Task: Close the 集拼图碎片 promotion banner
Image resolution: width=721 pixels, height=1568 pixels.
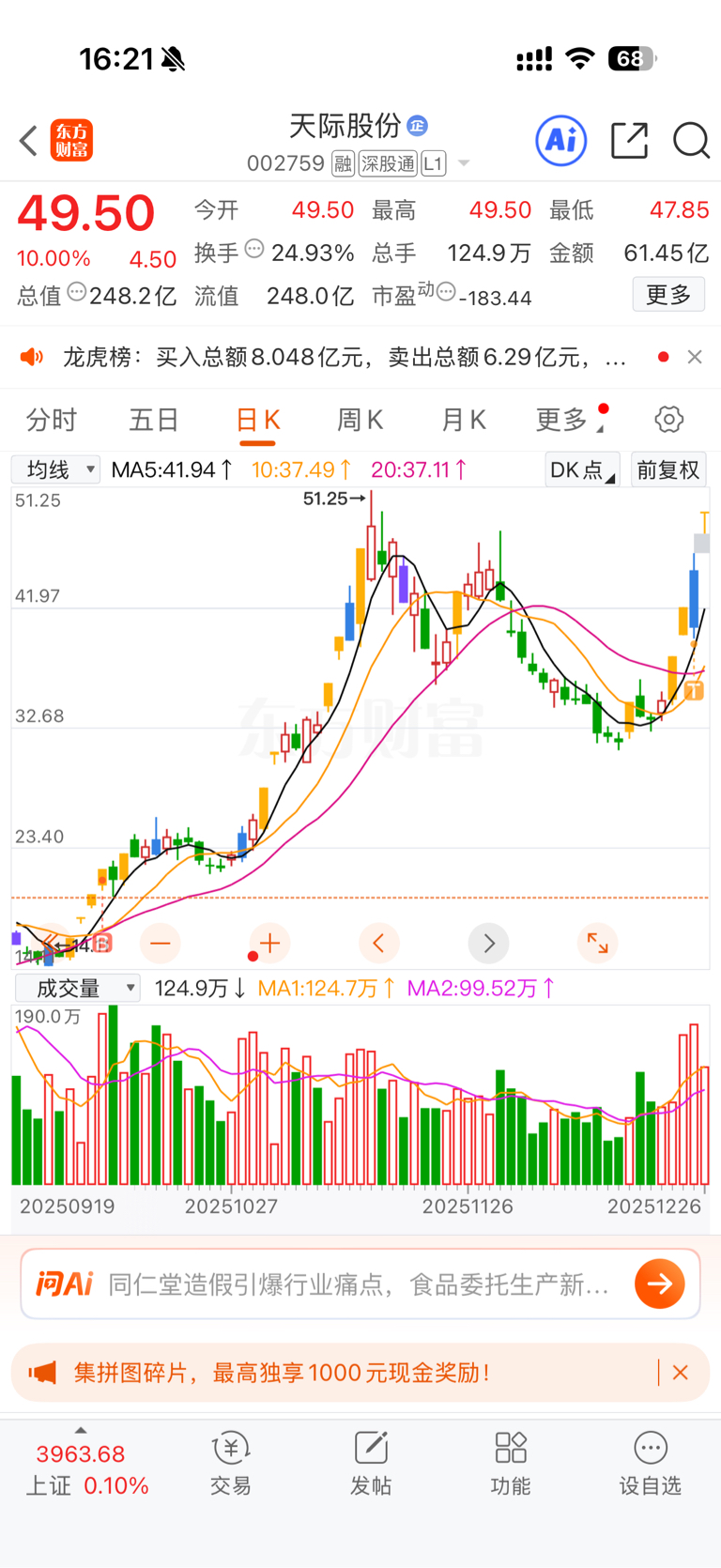Action: click(681, 1373)
